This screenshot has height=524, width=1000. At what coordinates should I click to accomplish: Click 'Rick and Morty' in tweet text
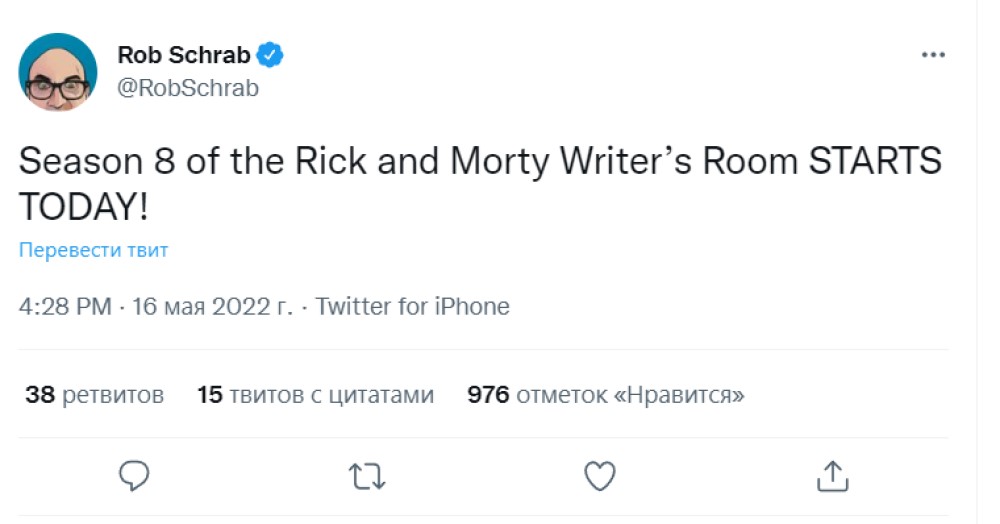[x=370, y=162]
